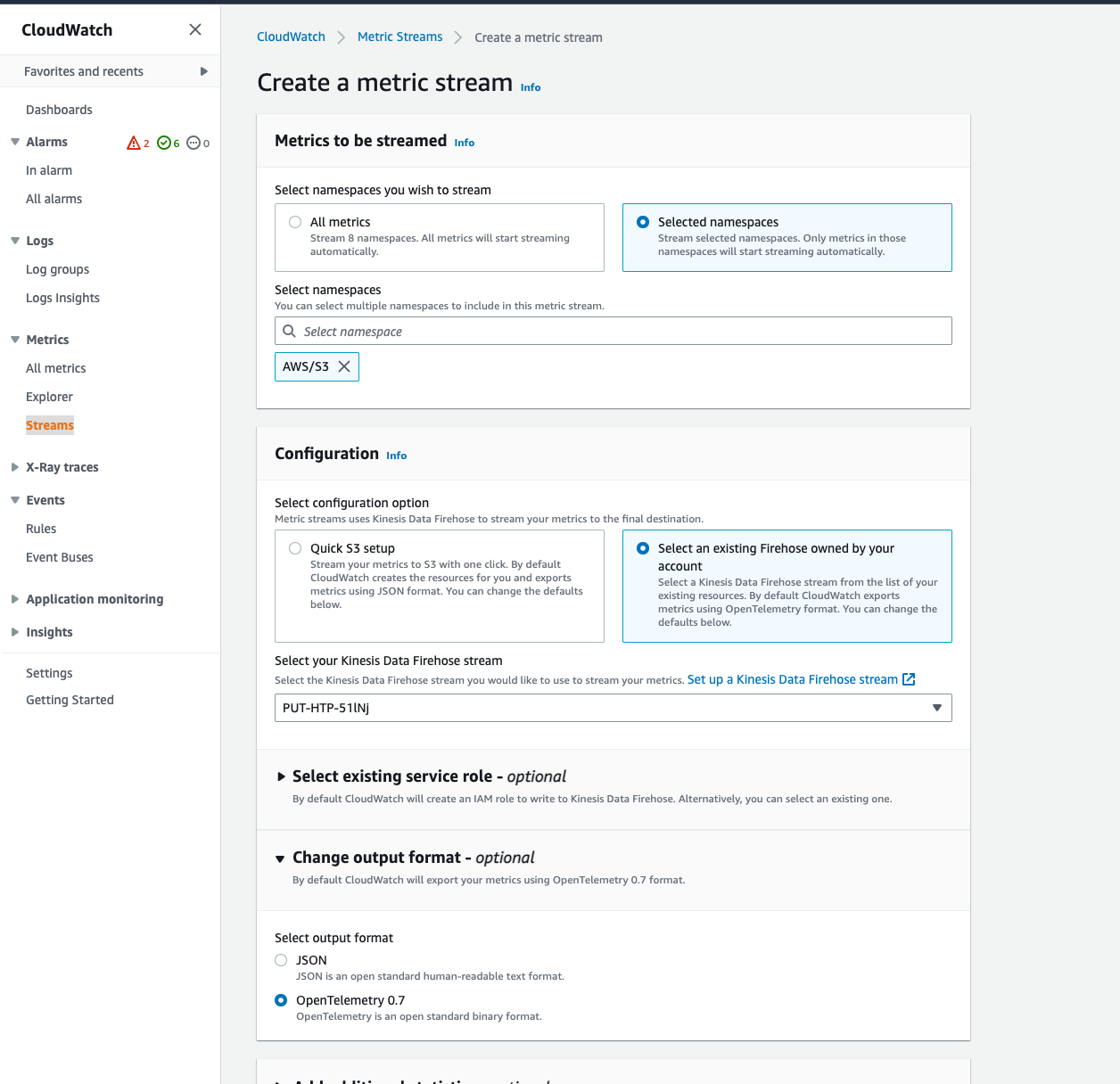Click the Metric Streams breadcrumb link

click(x=399, y=37)
